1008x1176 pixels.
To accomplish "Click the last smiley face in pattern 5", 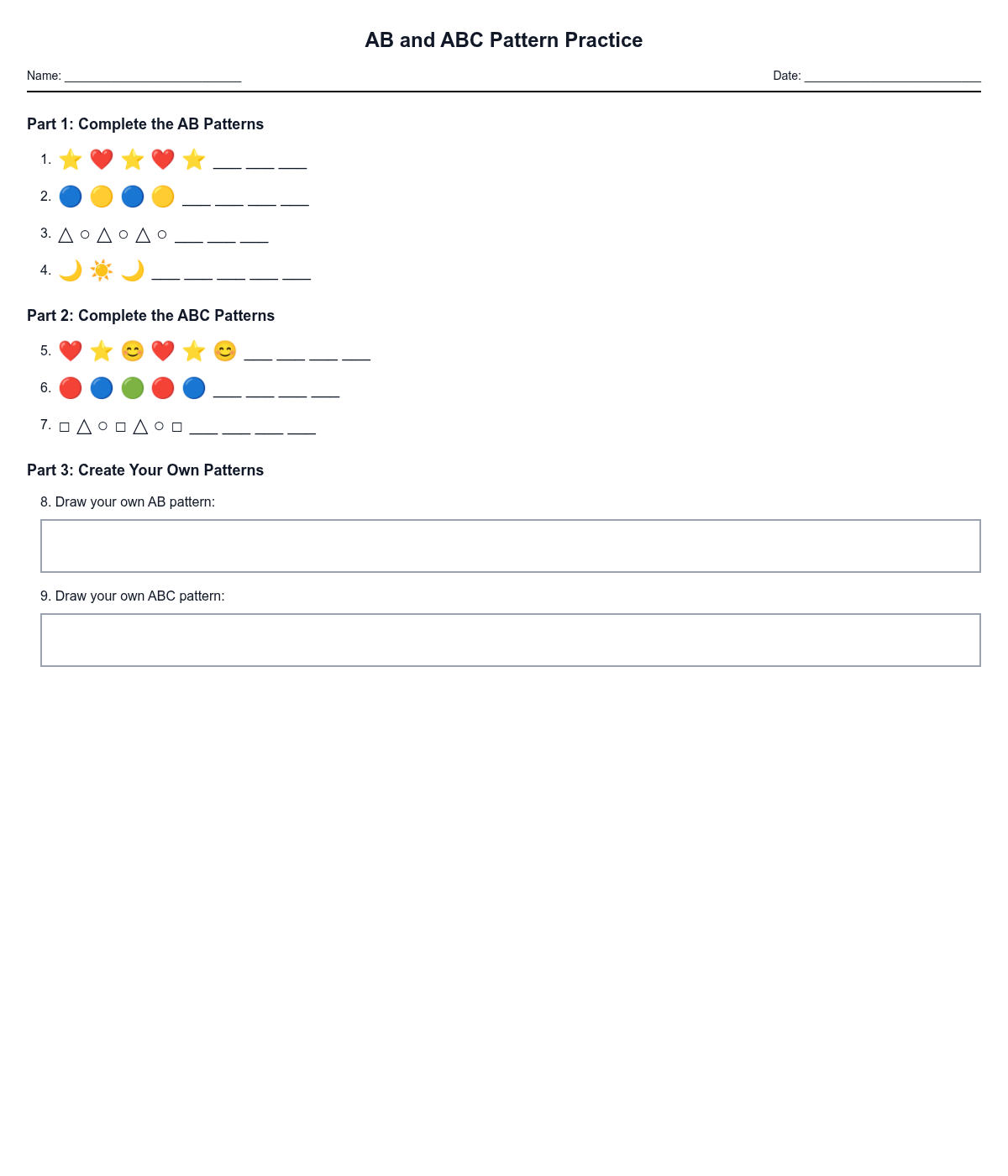I will tap(225, 351).
